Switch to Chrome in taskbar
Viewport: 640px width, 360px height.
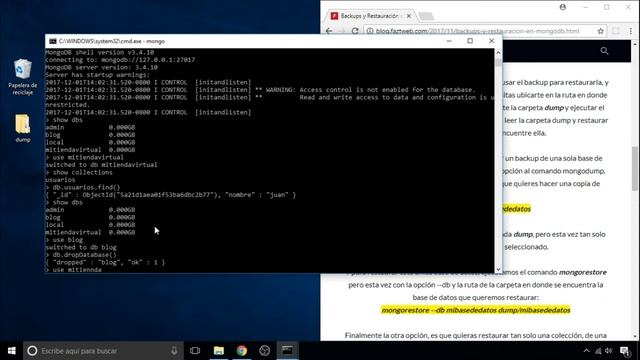click(x=242, y=351)
